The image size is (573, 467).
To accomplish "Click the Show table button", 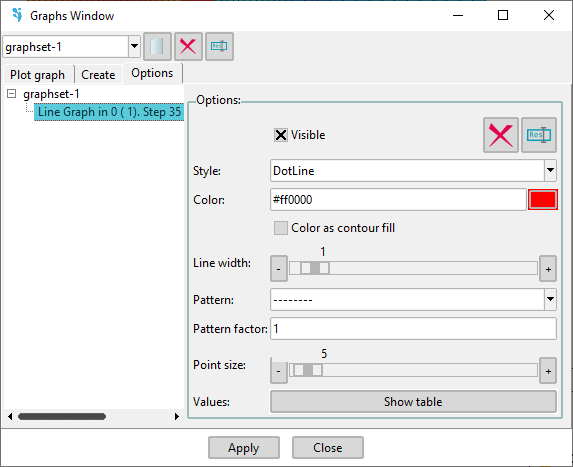I will (413, 402).
